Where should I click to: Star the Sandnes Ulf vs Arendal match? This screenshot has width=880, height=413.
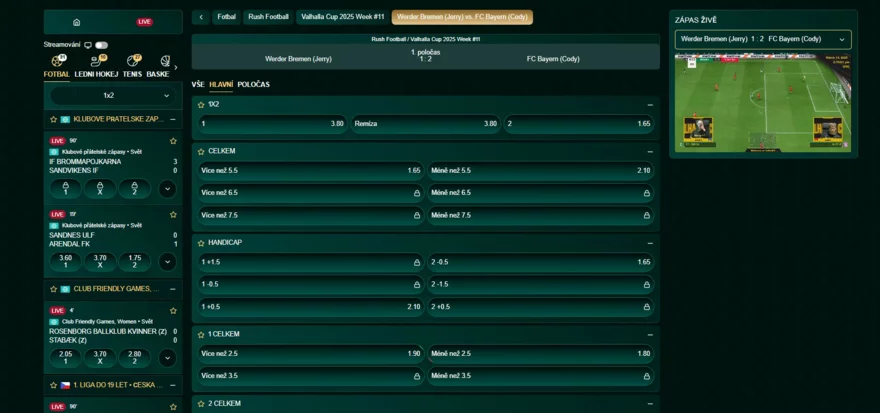173,214
